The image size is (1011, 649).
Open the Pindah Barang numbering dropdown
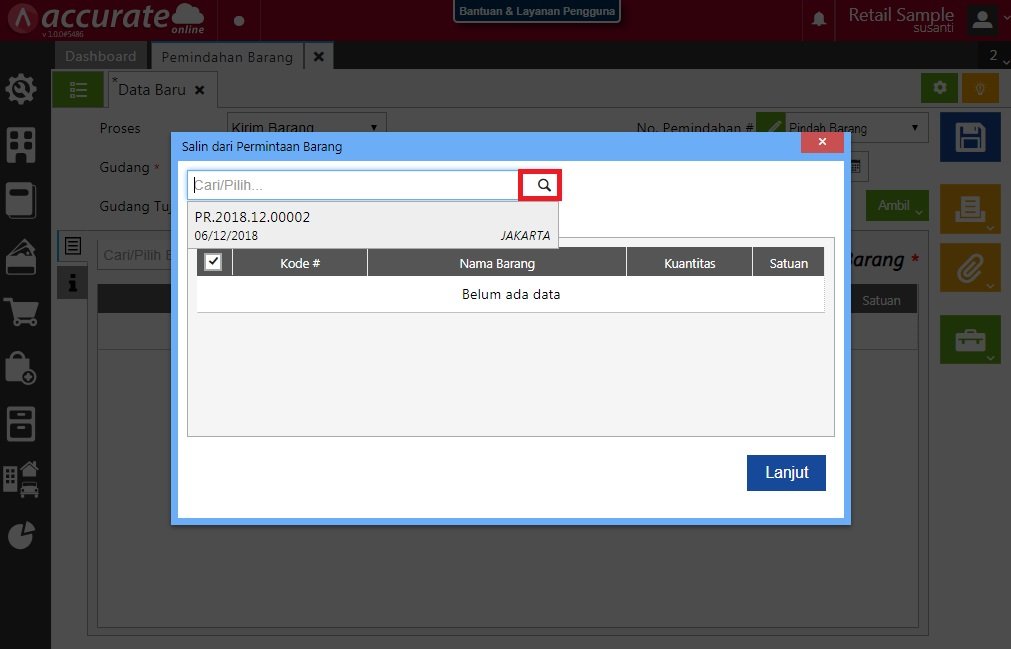(x=856, y=128)
